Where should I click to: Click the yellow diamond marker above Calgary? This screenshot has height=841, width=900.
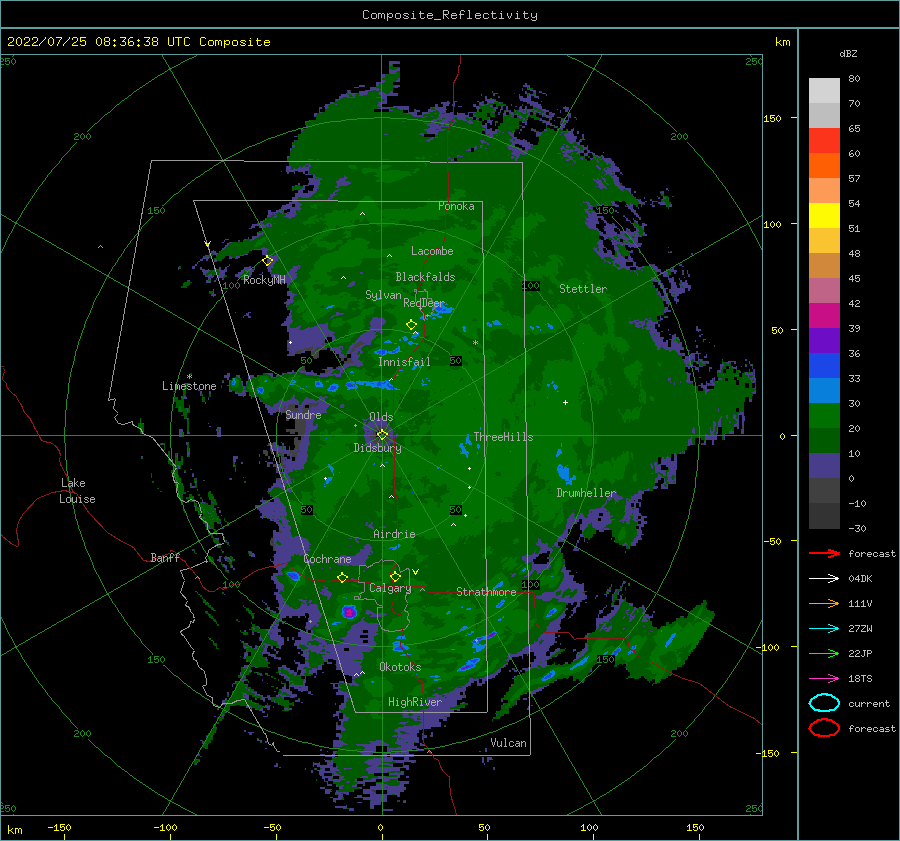(x=395, y=576)
